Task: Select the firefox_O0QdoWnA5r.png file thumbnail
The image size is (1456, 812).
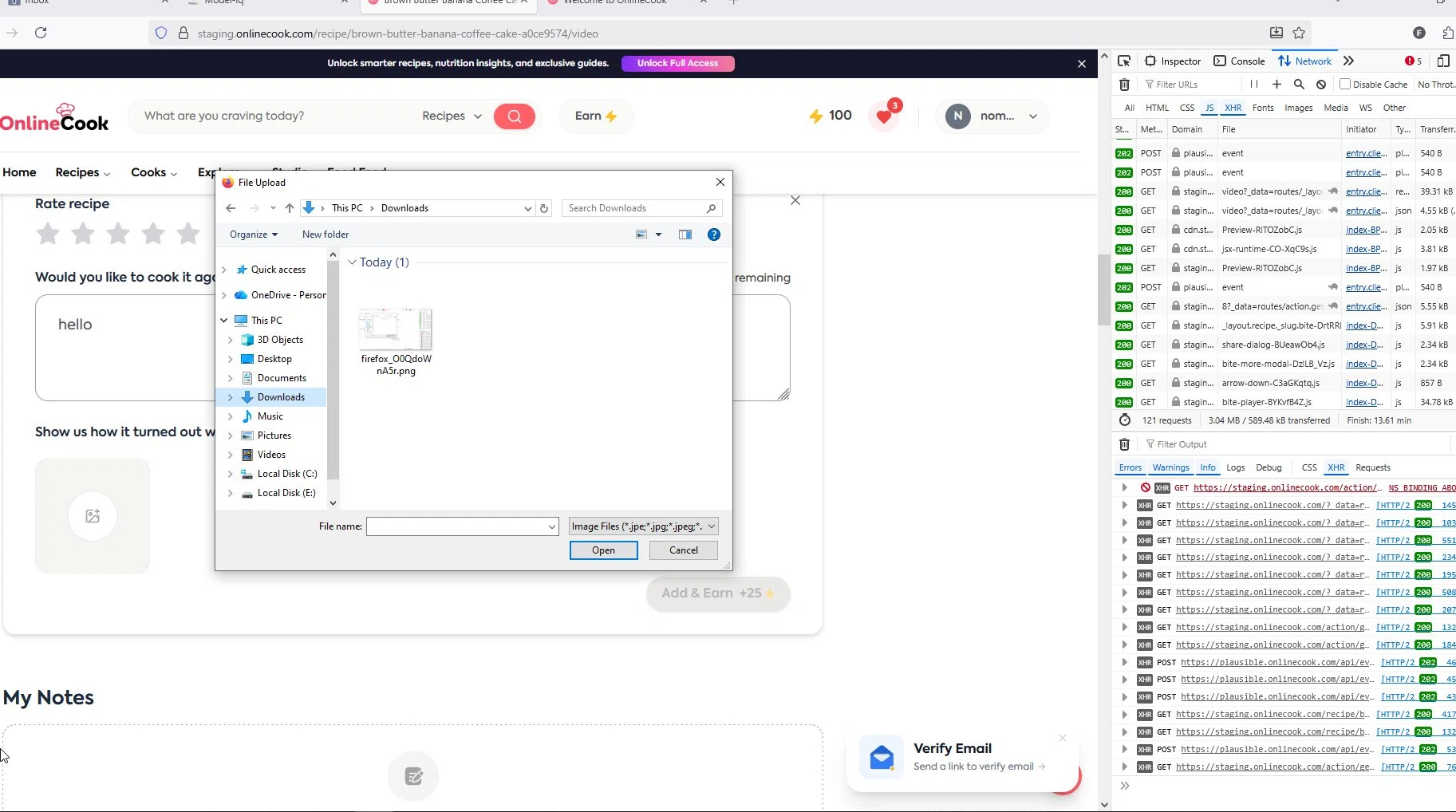Action: [396, 329]
